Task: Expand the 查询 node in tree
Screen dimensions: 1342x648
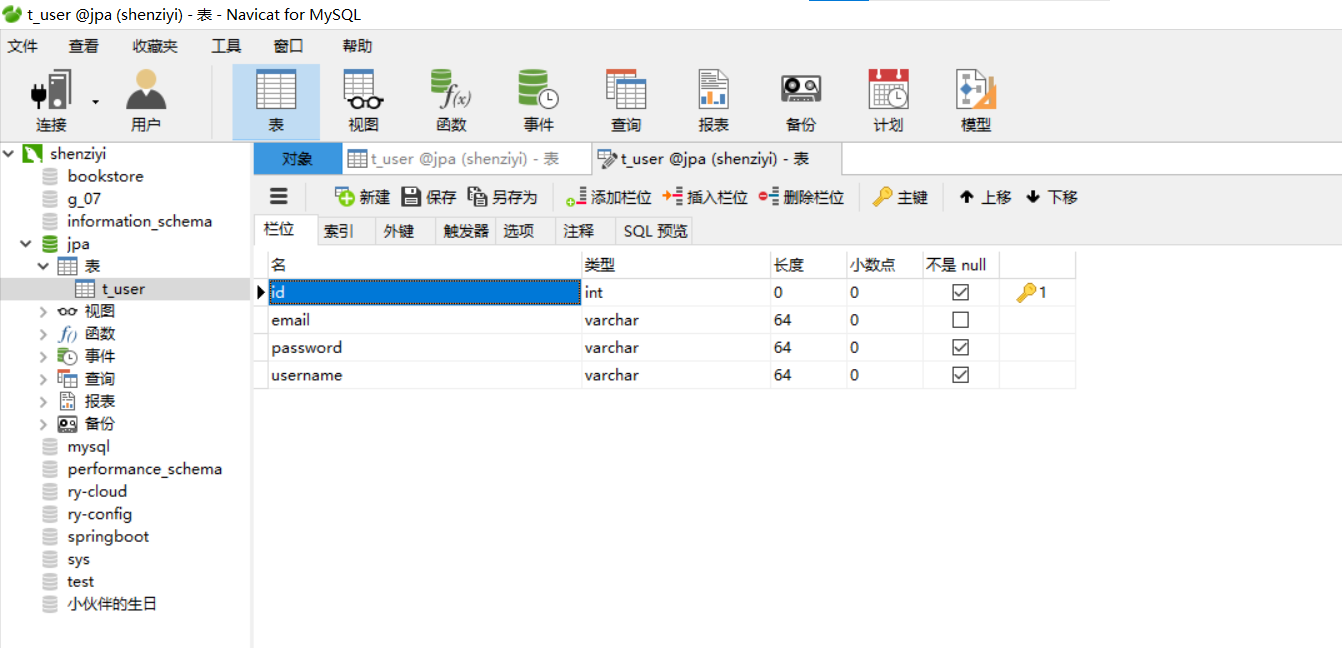Action: pyautogui.click(x=43, y=379)
